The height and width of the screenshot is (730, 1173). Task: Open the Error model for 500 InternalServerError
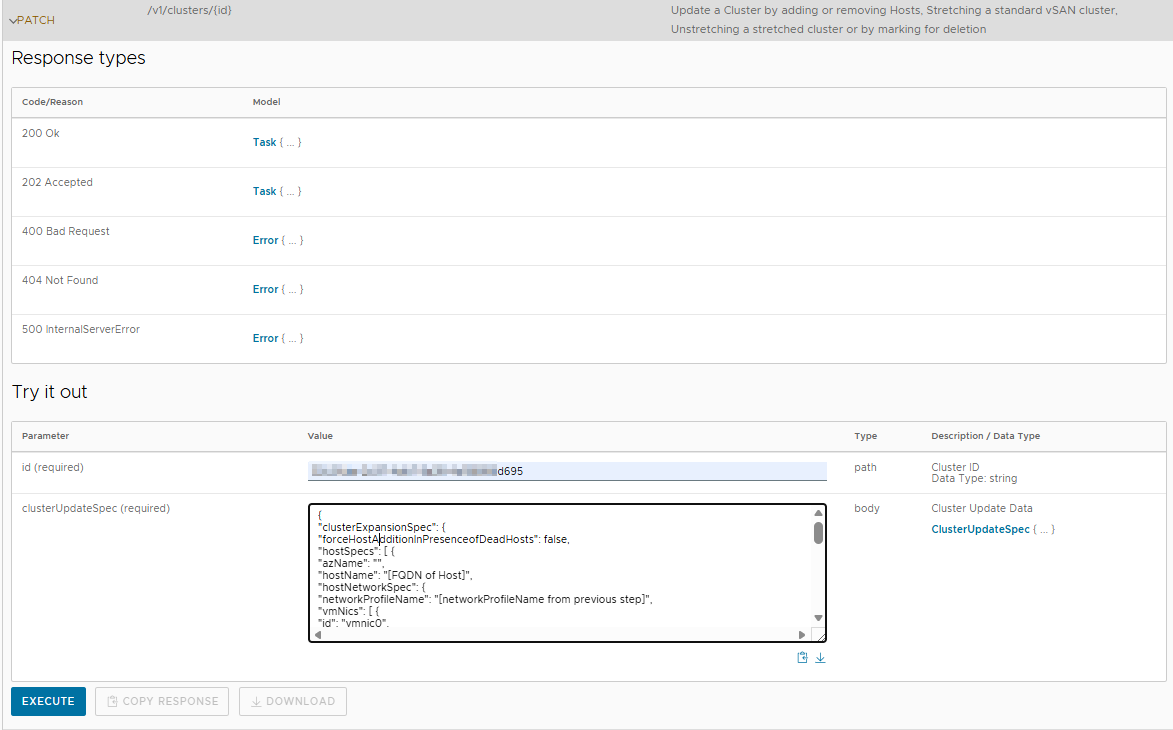(265, 339)
